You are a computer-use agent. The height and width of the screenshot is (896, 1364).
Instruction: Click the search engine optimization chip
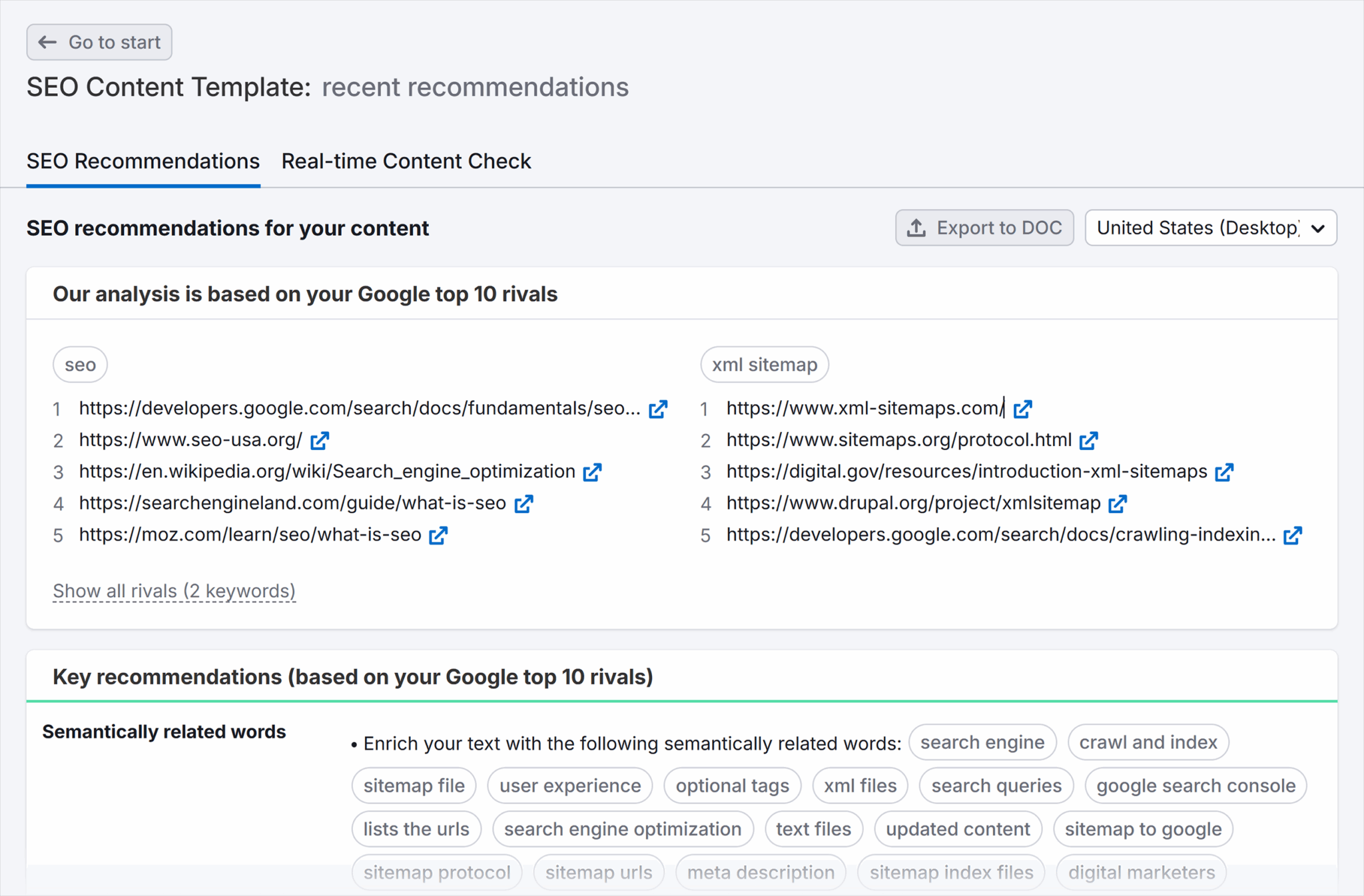click(623, 829)
